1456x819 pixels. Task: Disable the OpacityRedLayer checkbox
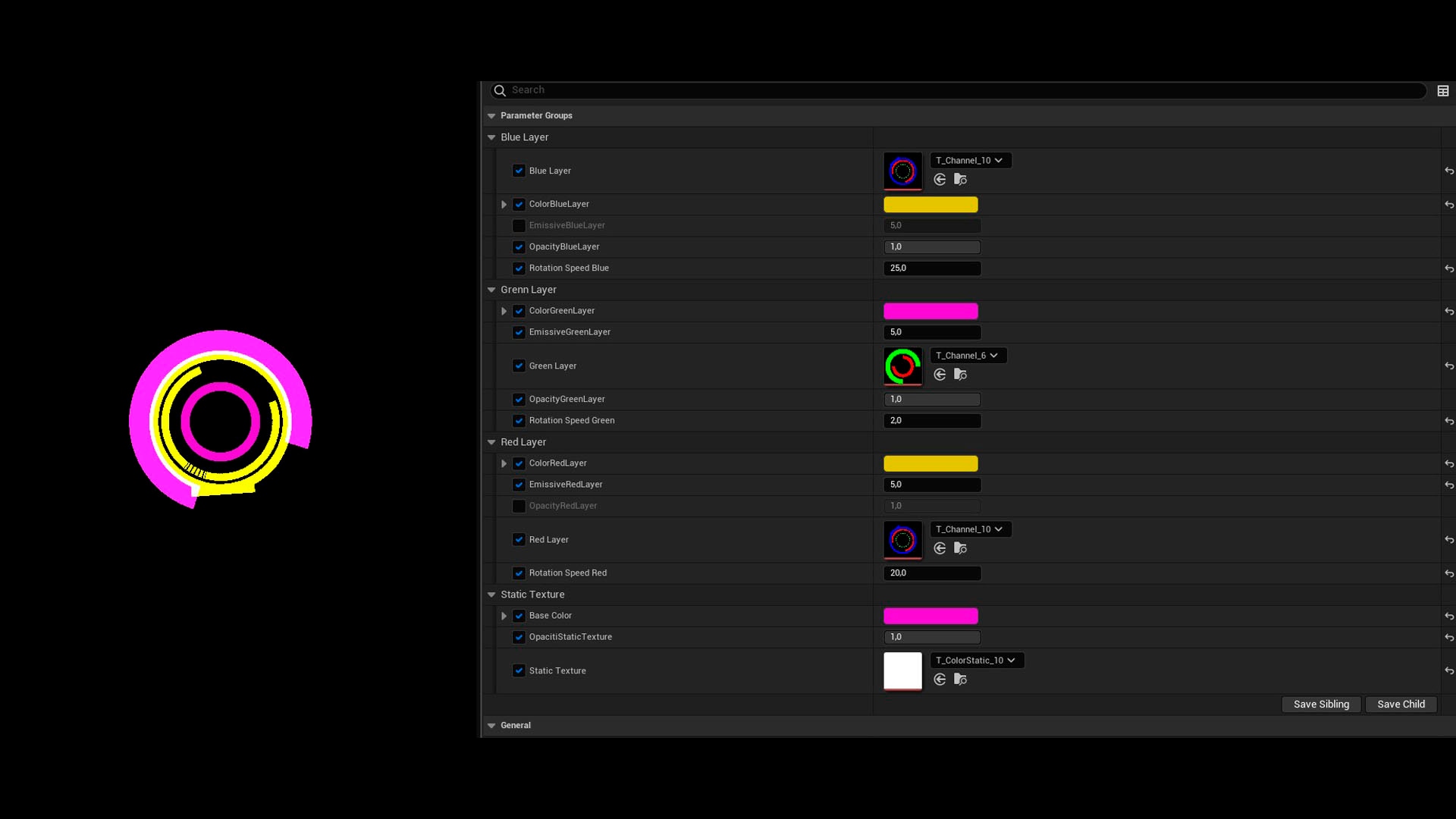tap(519, 506)
